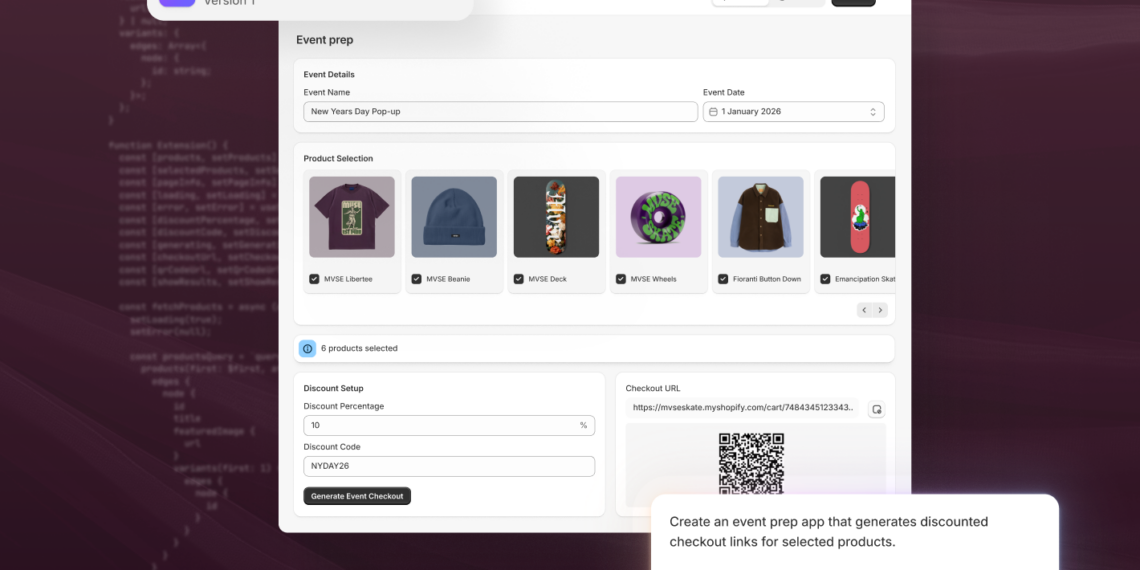Go to next products with right arrow
Viewport: 1140px width, 570px height.
[880, 310]
